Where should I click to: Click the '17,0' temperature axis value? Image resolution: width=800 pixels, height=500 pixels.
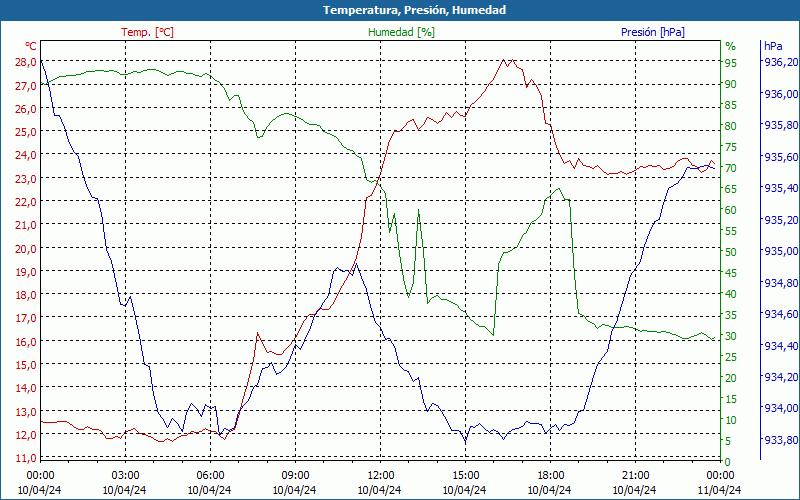[26, 318]
